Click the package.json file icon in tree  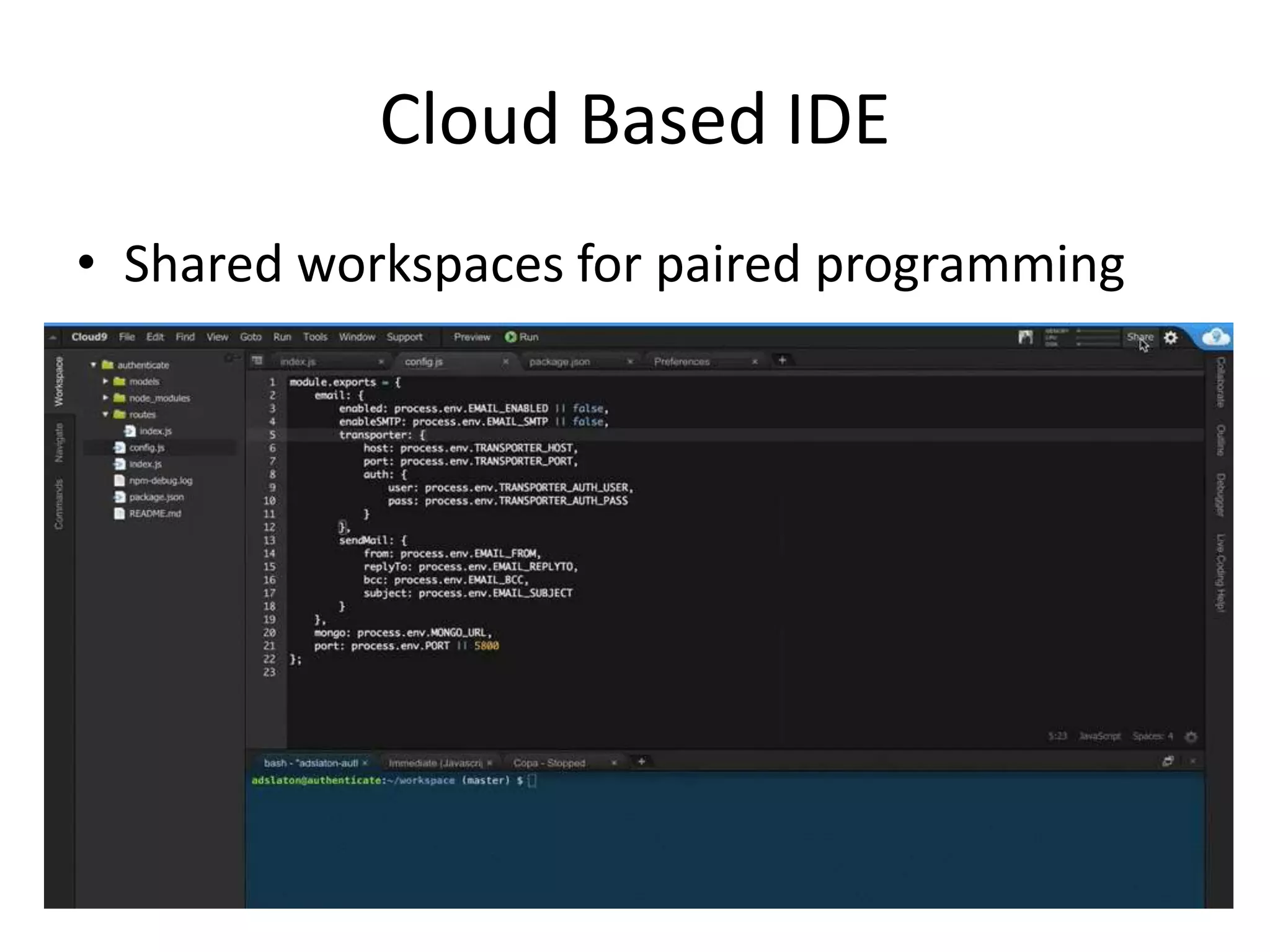[120, 497]
